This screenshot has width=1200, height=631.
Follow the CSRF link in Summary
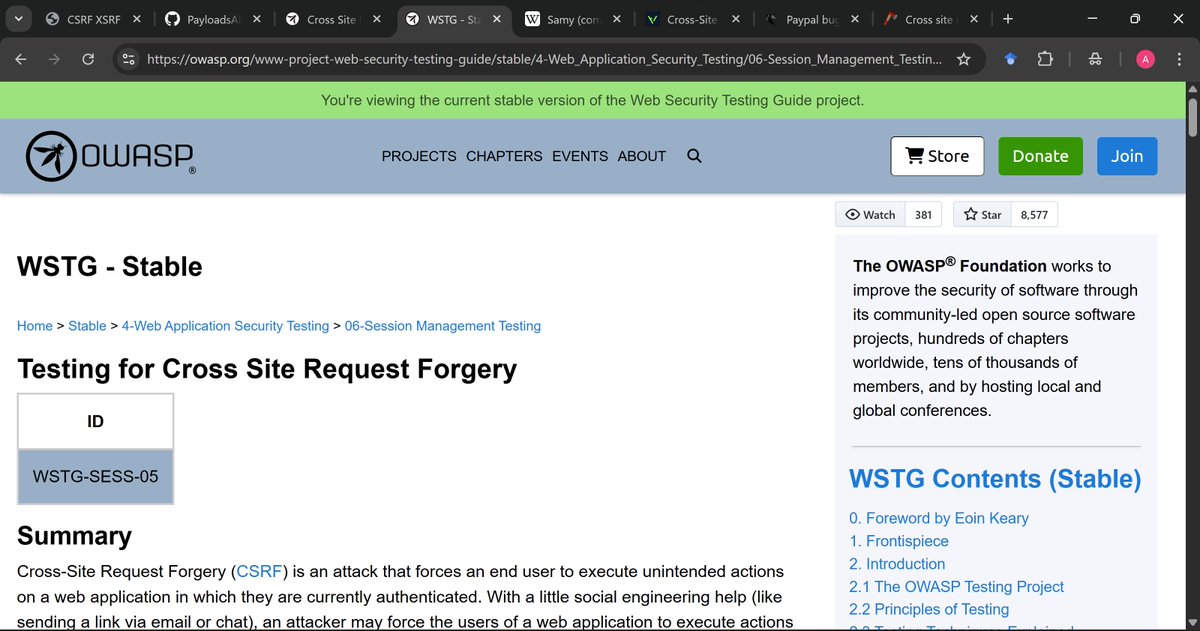[x=260, y=572]
